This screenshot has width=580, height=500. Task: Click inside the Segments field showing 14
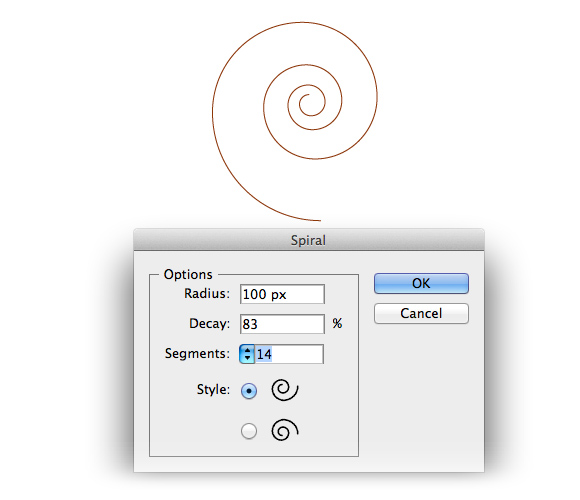[289, 354]
